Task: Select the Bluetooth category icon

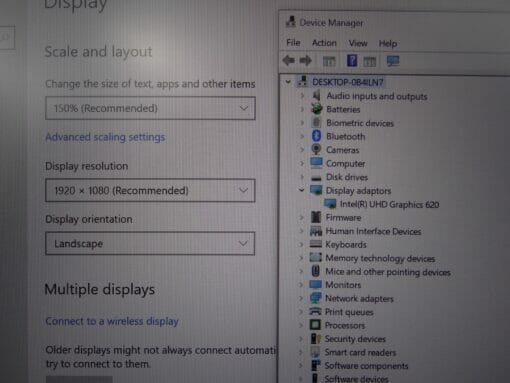Action: click(316, 136)
